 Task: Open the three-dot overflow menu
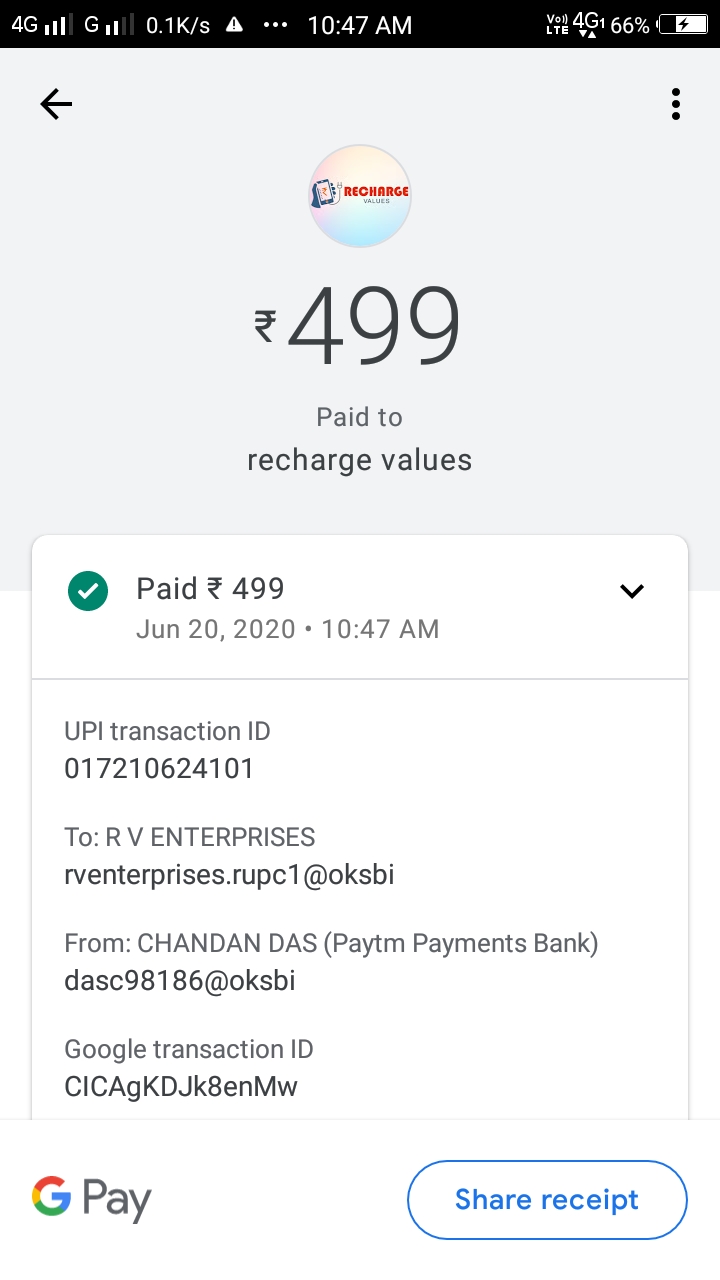click(x=676, y=104)
